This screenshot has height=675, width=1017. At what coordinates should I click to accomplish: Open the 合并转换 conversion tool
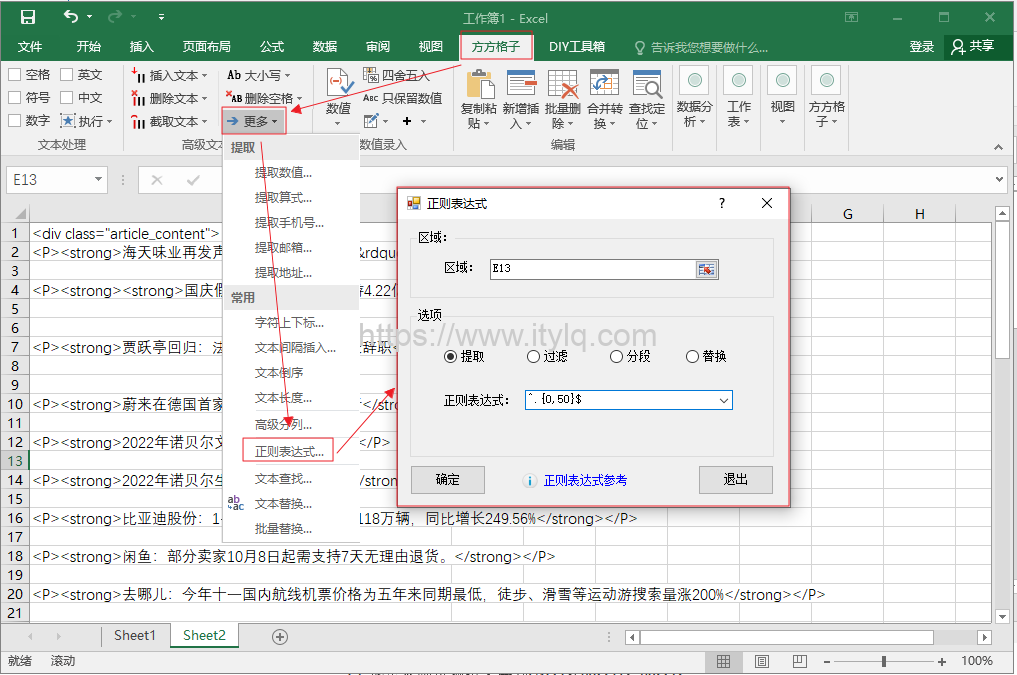click(602, 98)
